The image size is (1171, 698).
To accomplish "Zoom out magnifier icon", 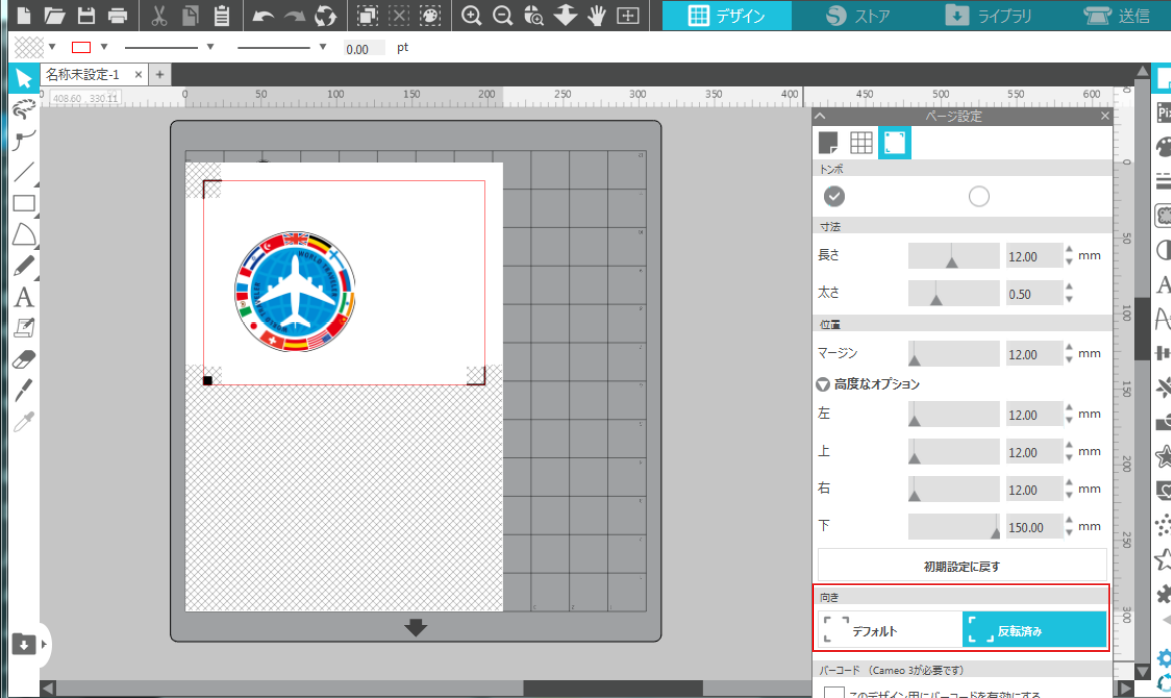I will [x=503, y=15].
